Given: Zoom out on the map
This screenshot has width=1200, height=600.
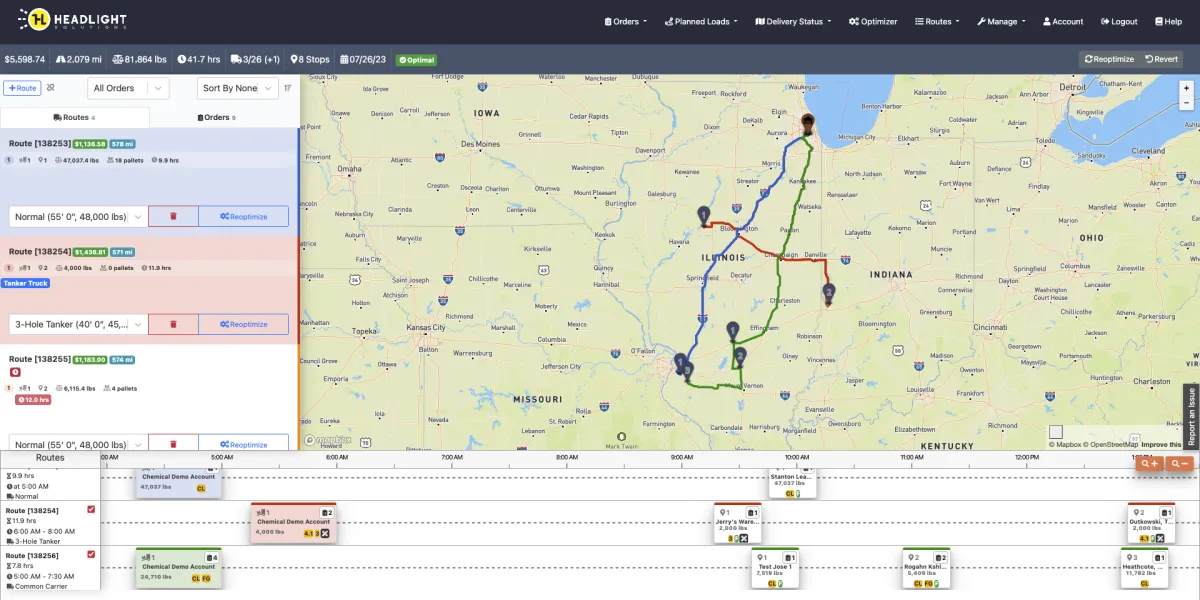Looking at the screenshot, I should 1186,103.
